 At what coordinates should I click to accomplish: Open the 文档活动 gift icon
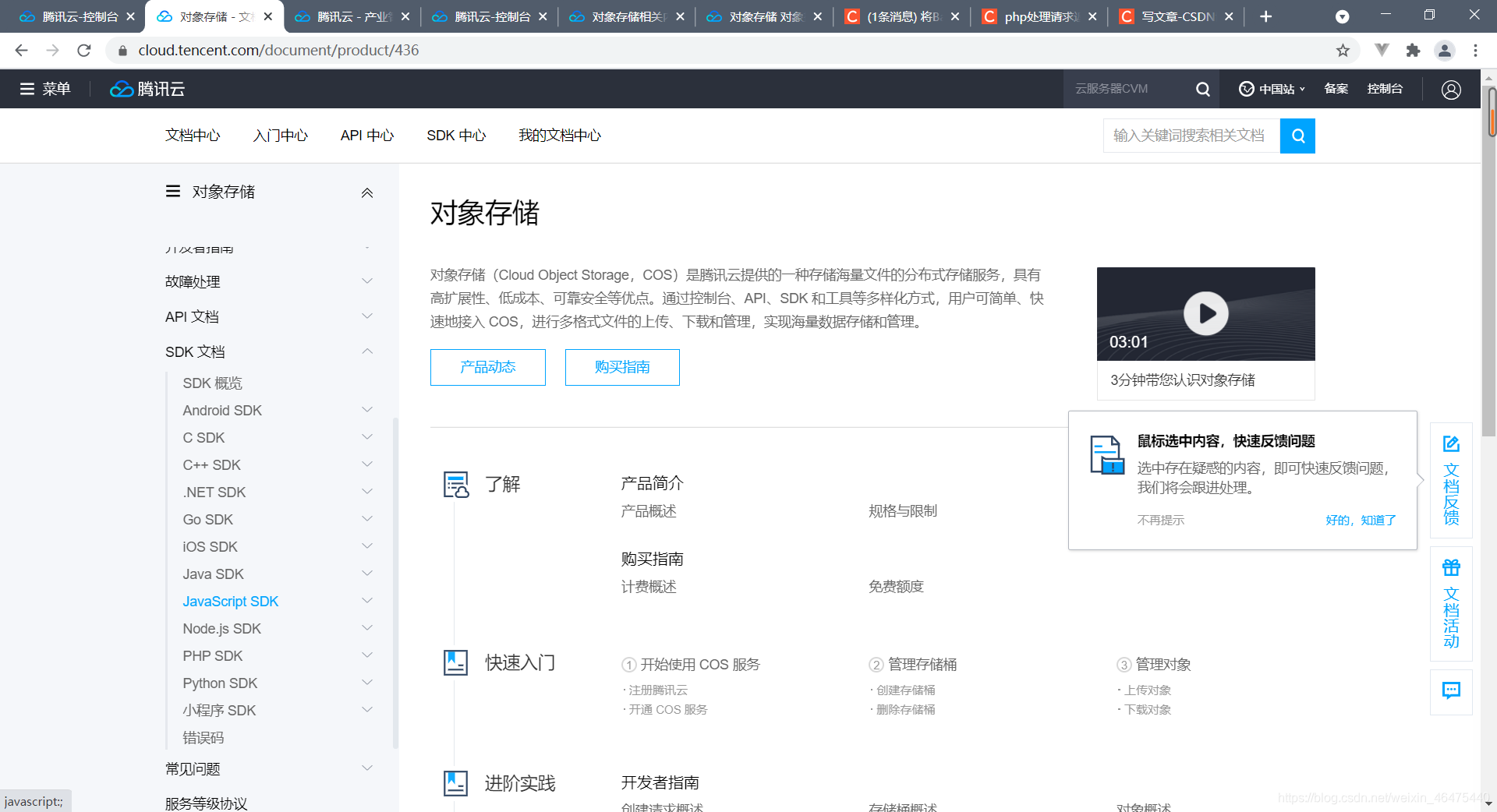pos(1451,567)
